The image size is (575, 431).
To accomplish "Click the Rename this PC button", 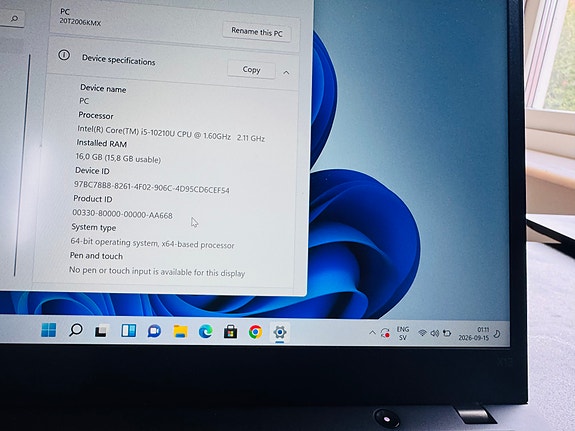I will pyautogui.click(x=257, y=32).
